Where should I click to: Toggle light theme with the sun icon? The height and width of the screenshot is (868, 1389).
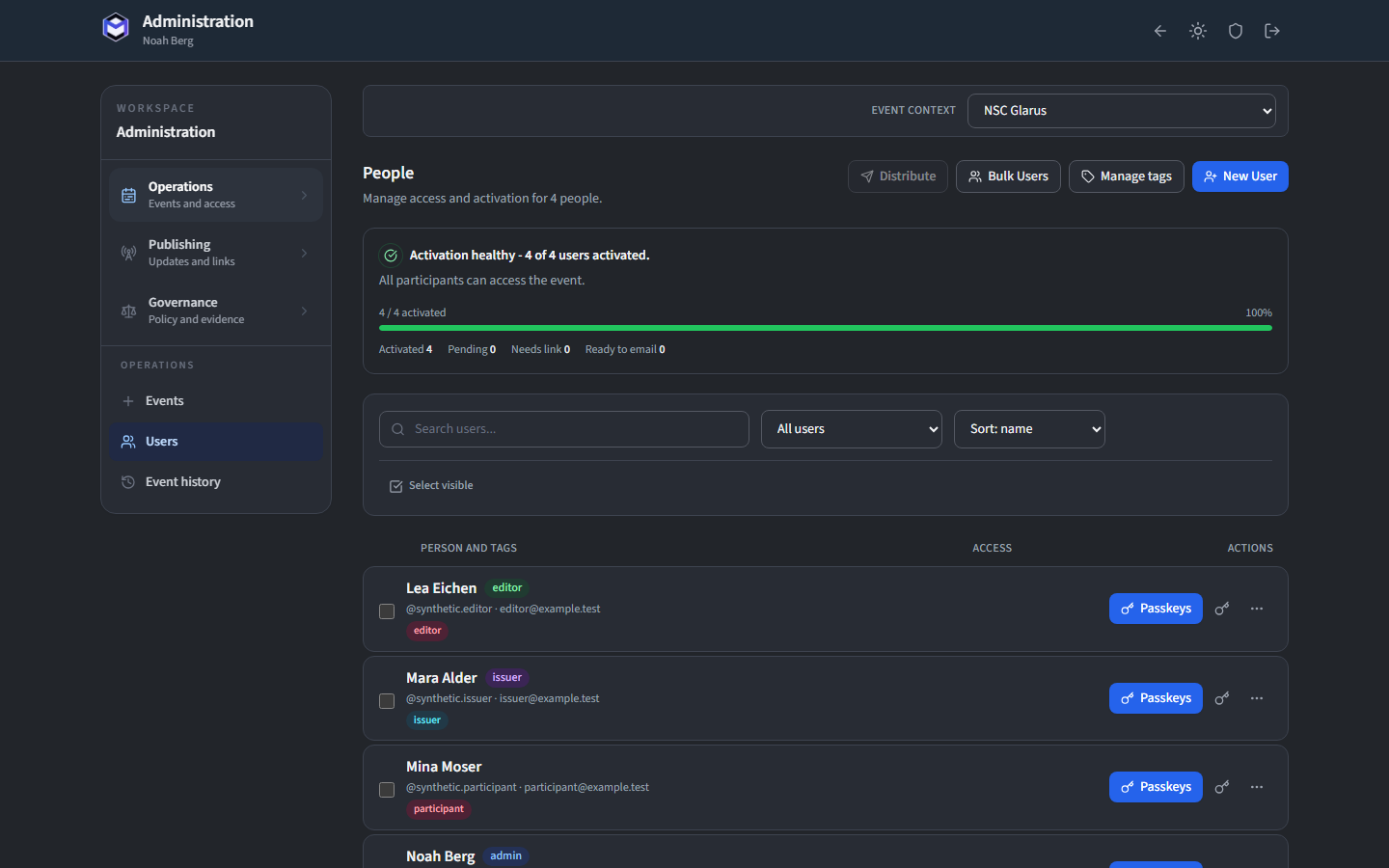point(1198,31)
